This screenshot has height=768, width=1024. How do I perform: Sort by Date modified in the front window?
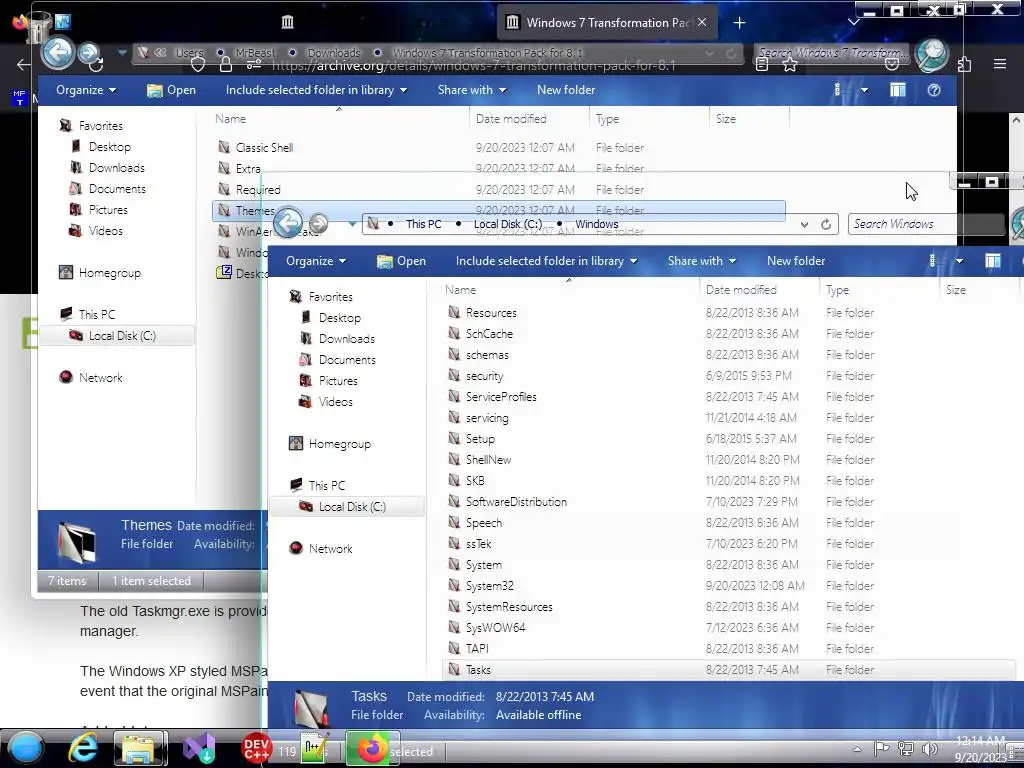741,290
